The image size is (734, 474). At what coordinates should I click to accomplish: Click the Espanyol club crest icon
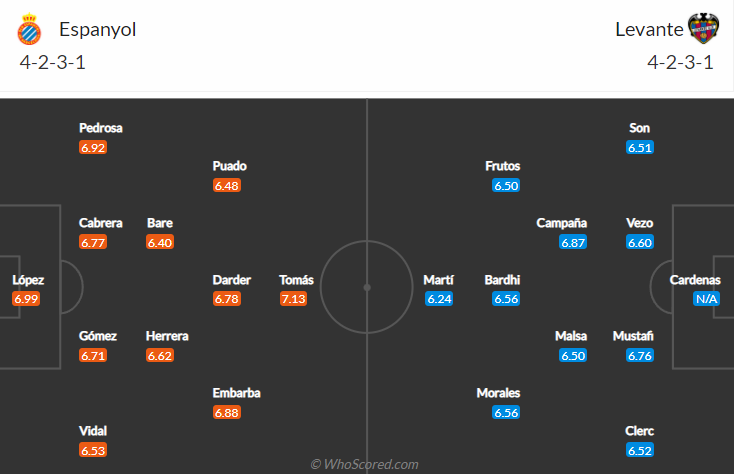[x=29, y=31]
